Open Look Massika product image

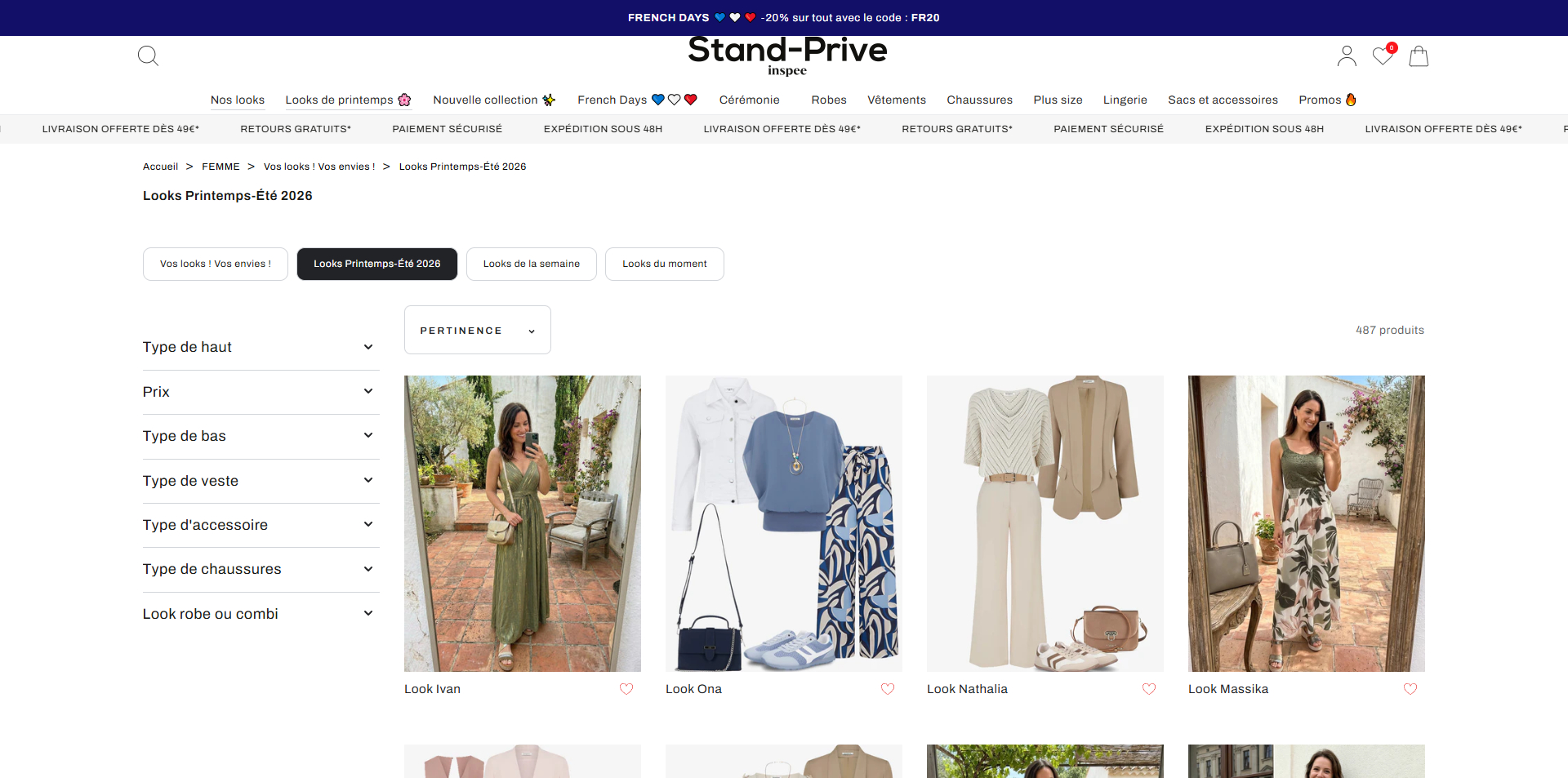click(1307, 523)
